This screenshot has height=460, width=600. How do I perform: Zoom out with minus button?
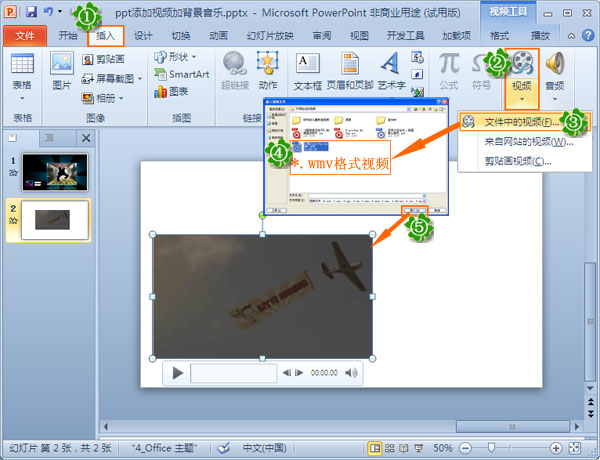point(465,448)
